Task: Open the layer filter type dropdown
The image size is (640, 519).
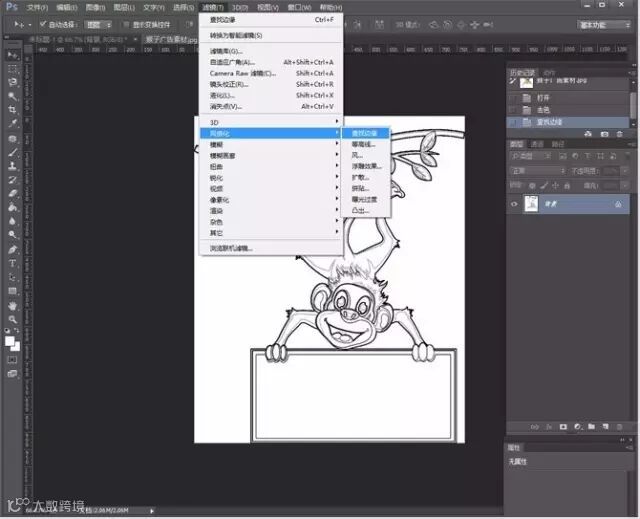Action: pos(530,156)
